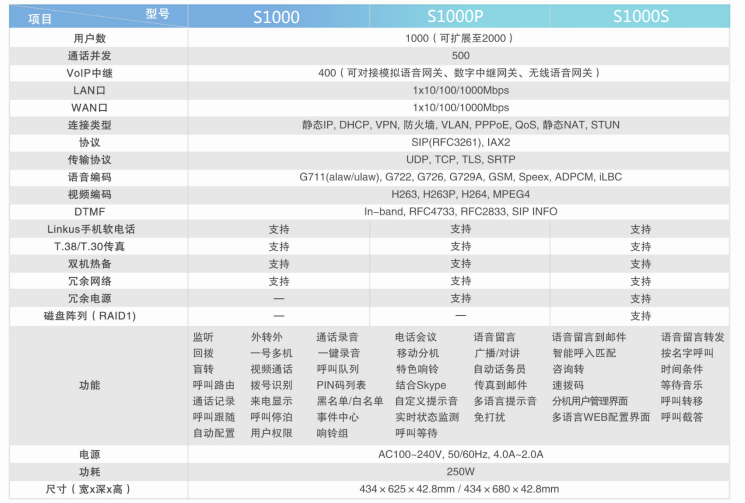Select the 电话会议 feature entry

pyautogui.click(x=416, y=338)
